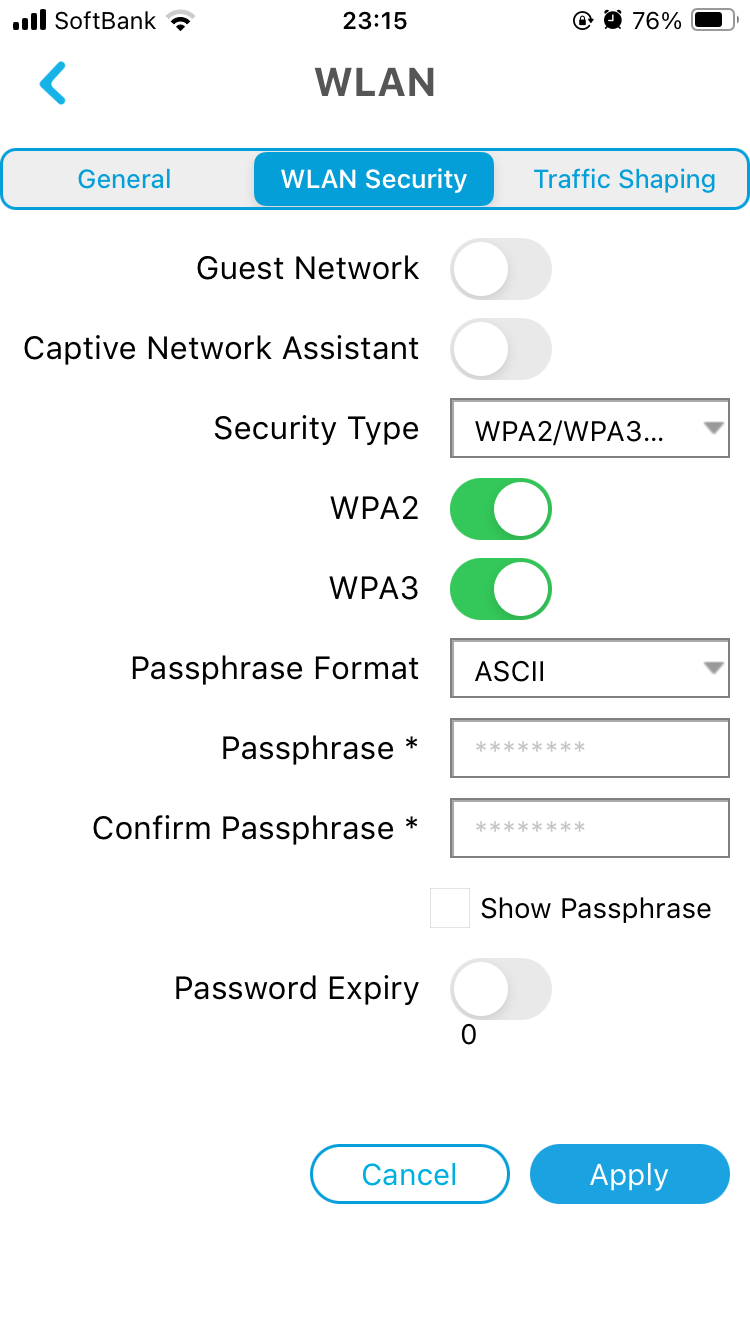Turn off the WPA3 switch

(501, 588)
